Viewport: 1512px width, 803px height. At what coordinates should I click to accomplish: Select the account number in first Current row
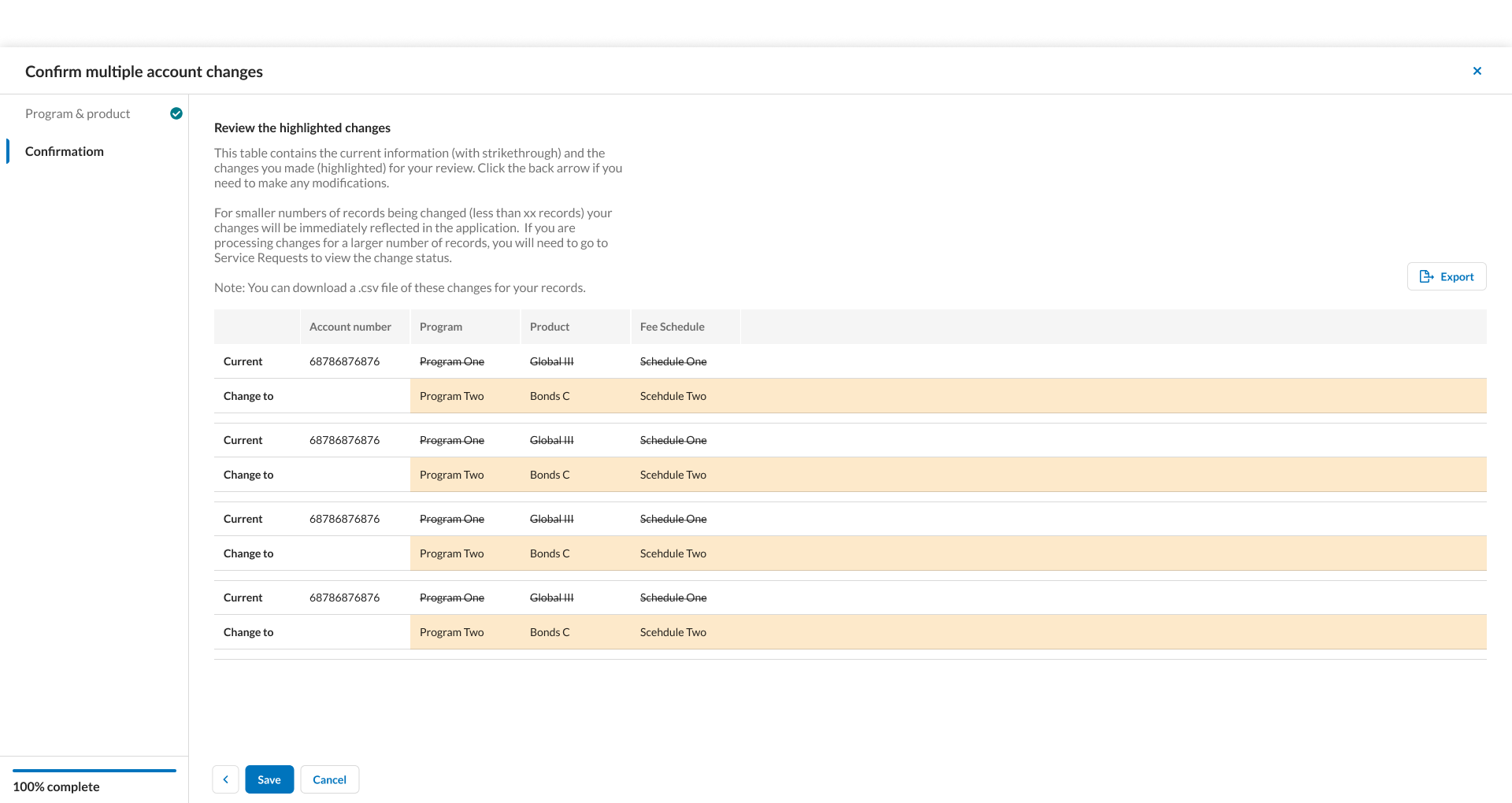pyautogui.click(x=344, y=361)
